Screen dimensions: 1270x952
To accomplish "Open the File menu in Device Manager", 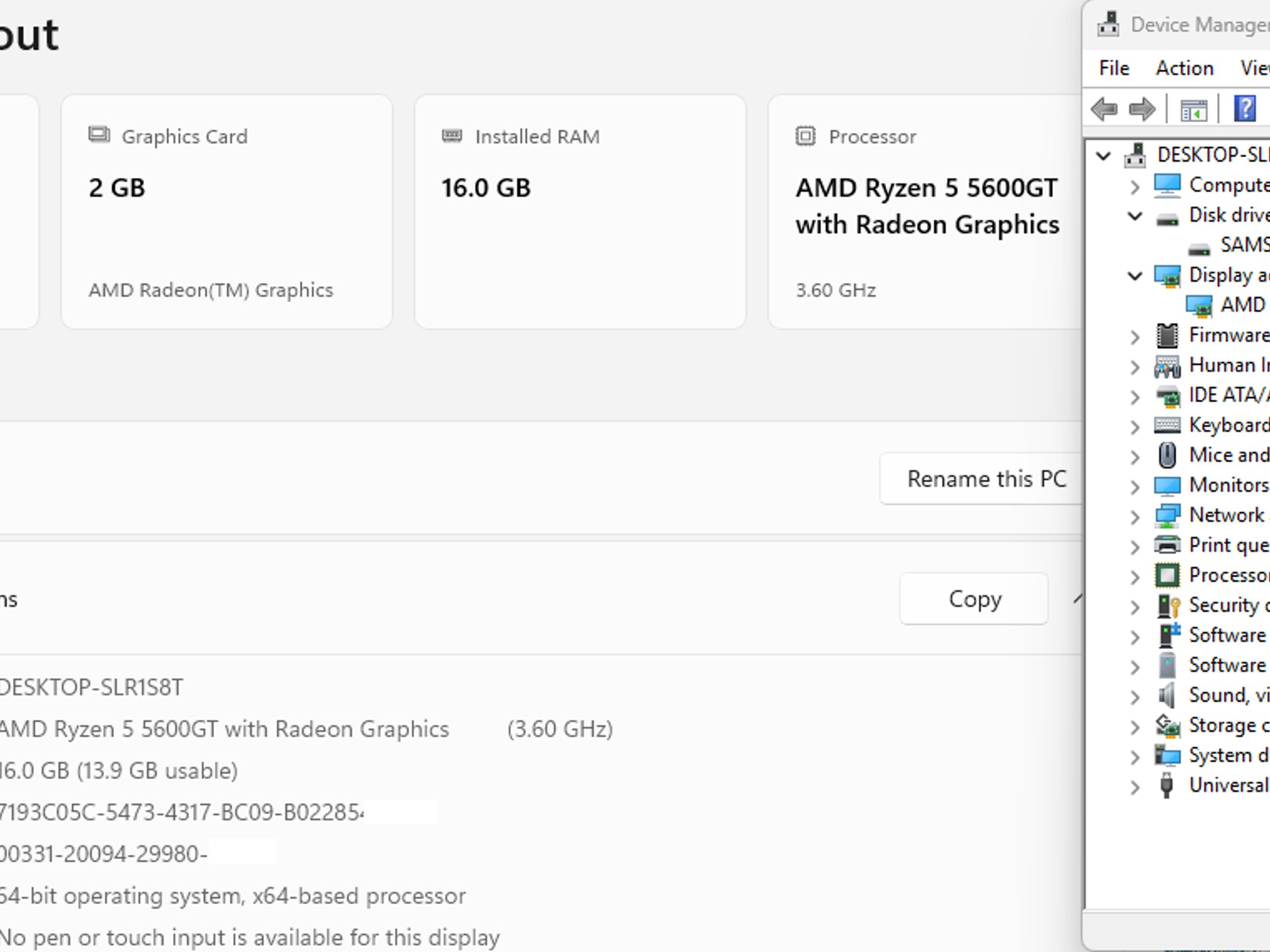I will click(x=1114, y=68).
